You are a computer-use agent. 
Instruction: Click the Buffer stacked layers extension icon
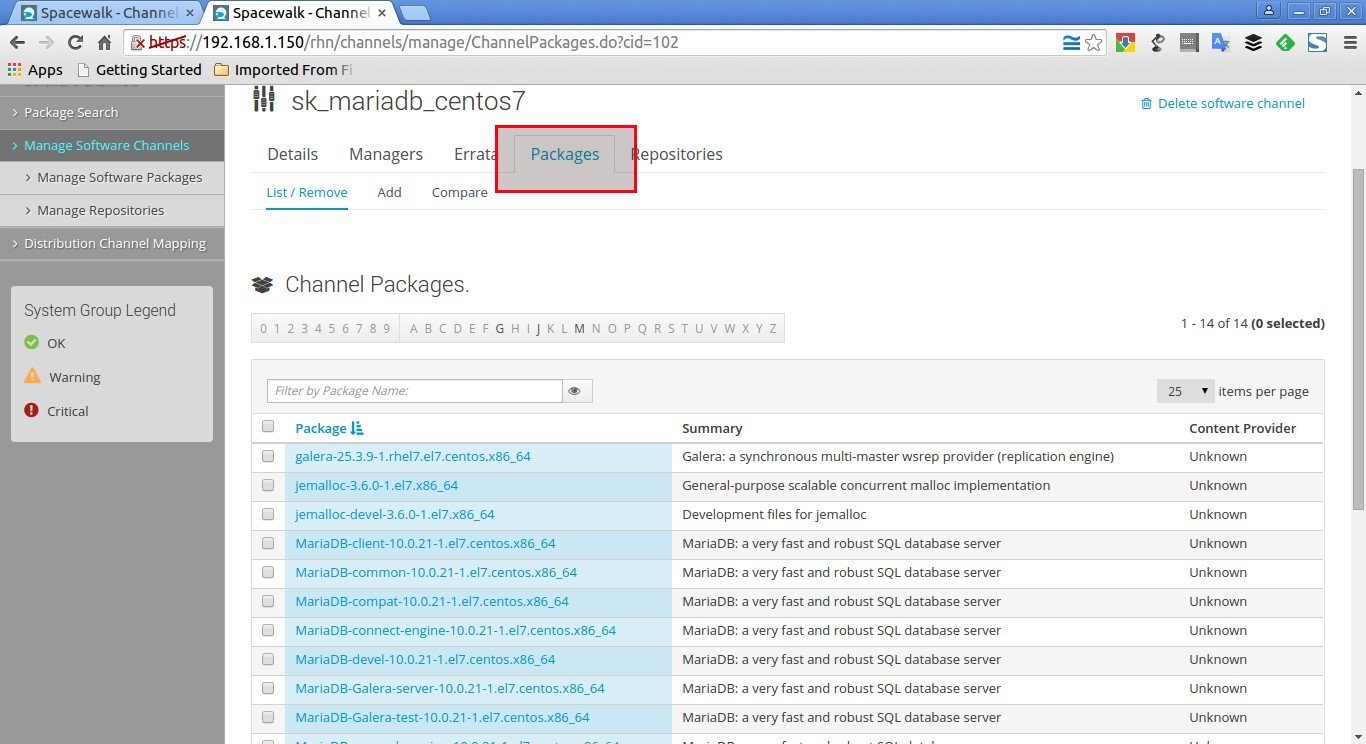coord(1253,43)
